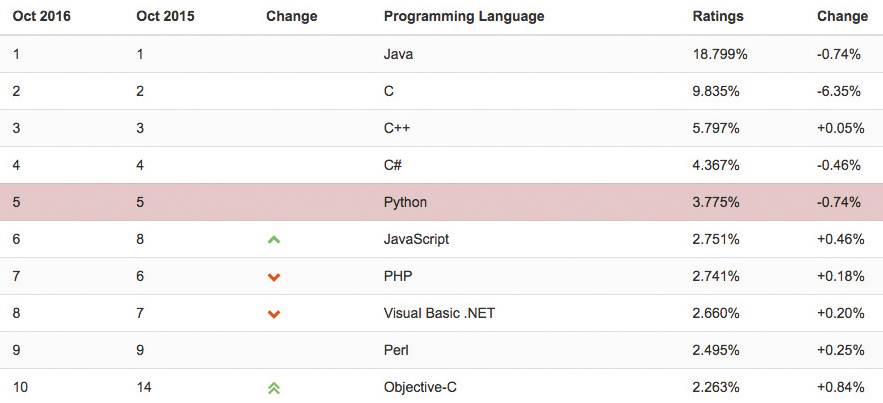Click the Programming Language column header
Viewport: 883px width, 403px height.
tap(464, 16)
